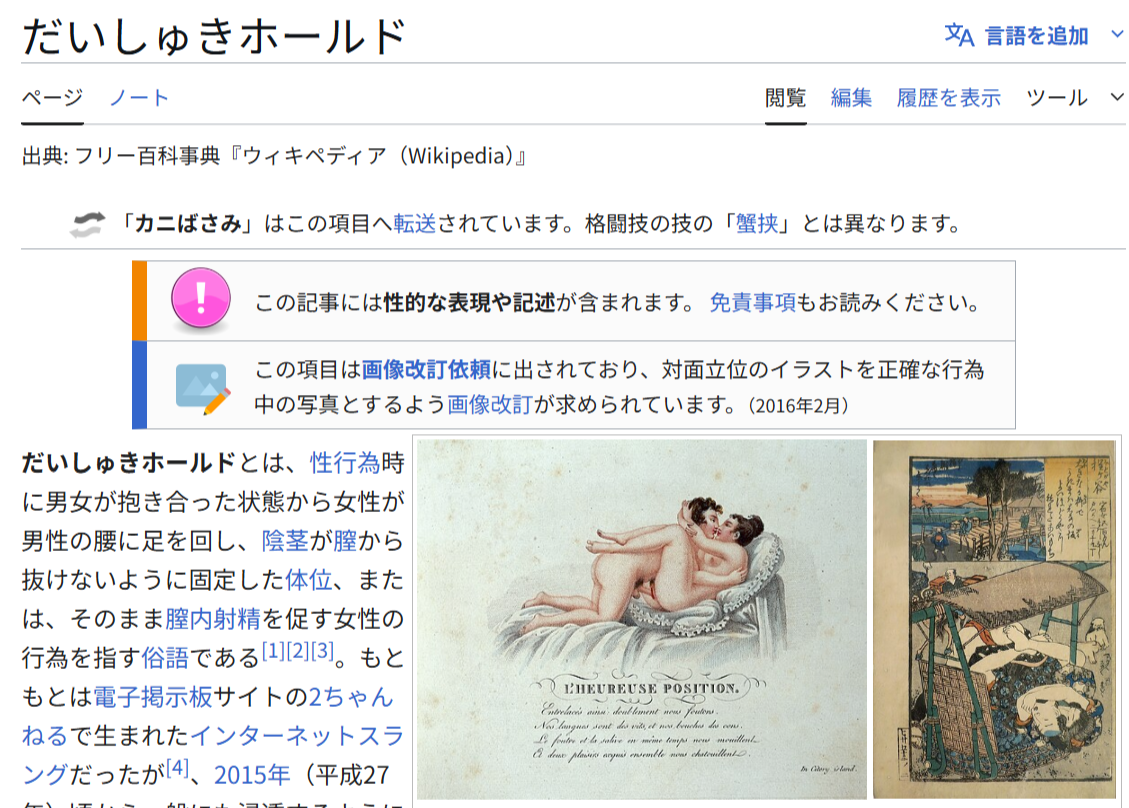Open the L'Heureuse Position illustration thumbnail
The image size is (1129, 808).
pyautogui.click(x=642, y=619)
